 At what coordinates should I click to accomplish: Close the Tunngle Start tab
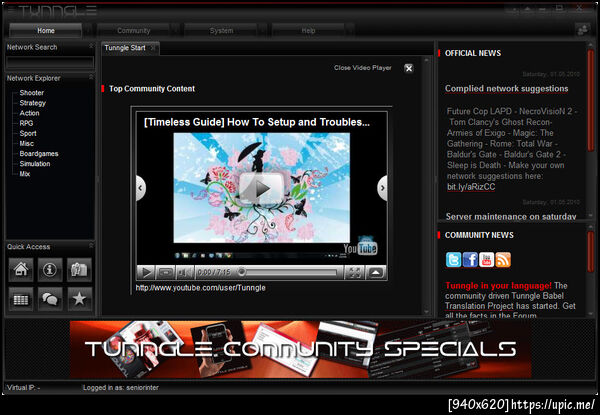[152, 48]
